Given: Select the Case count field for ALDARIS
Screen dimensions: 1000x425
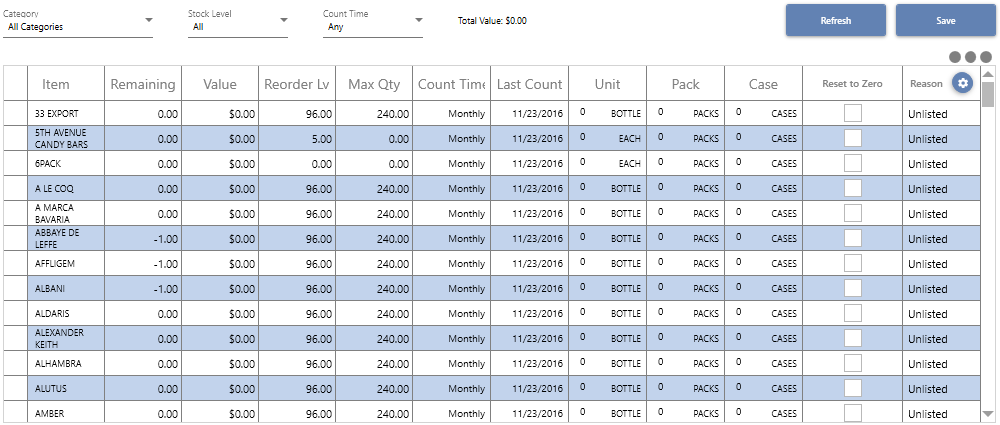Looking at the screenshot, I should [748, 313].
